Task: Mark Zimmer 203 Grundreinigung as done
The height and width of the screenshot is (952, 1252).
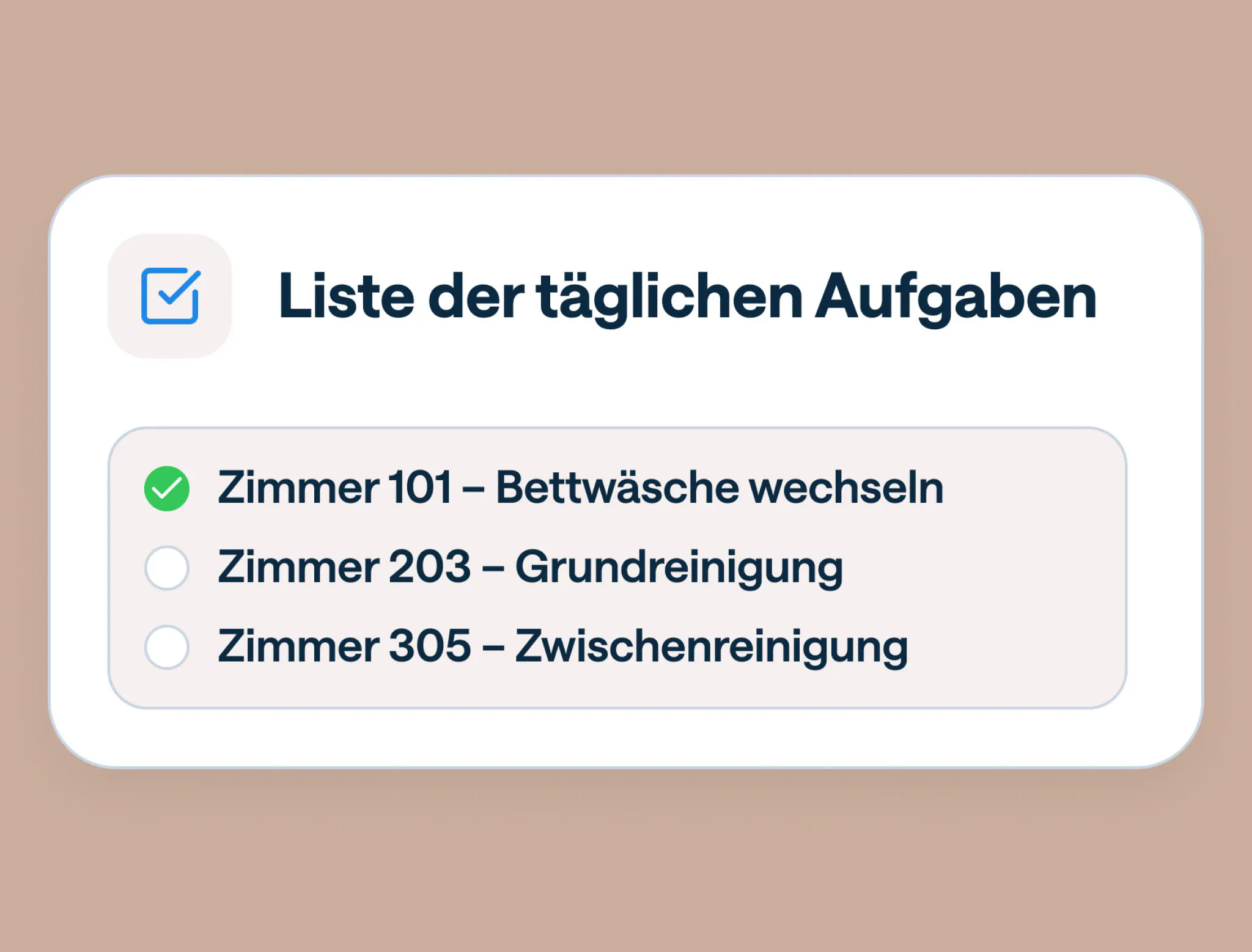Action: [x=167, y=568]
